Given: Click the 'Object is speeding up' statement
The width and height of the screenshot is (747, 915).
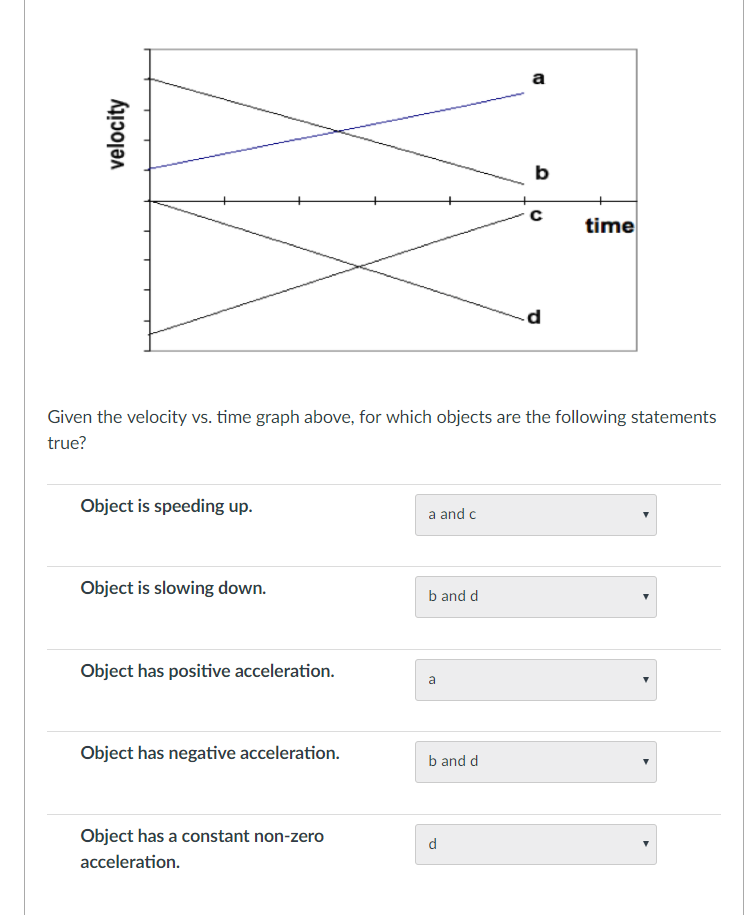Looking at the screenshot, I should [x=165, y=506].
